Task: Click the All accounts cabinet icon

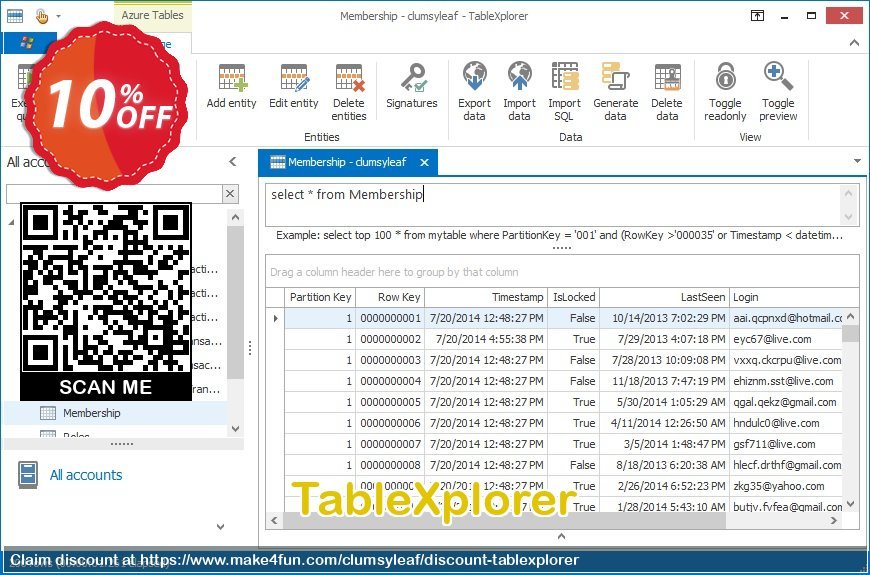Action: (28, 475)
